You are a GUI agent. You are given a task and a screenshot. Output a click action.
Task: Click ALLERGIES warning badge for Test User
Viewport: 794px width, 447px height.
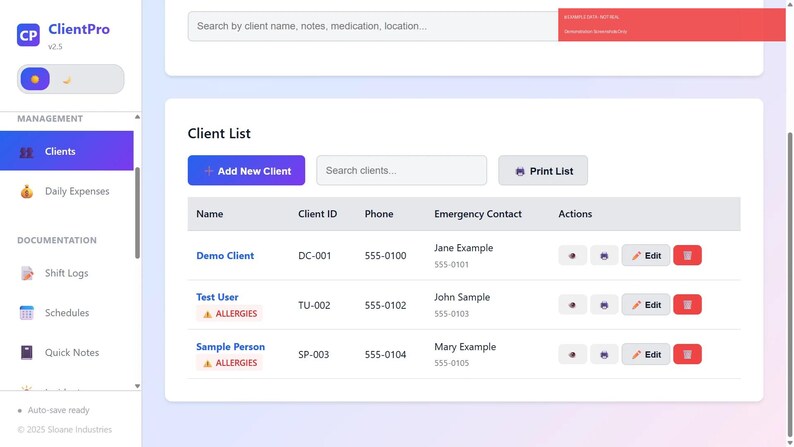[x=229, y=313]
